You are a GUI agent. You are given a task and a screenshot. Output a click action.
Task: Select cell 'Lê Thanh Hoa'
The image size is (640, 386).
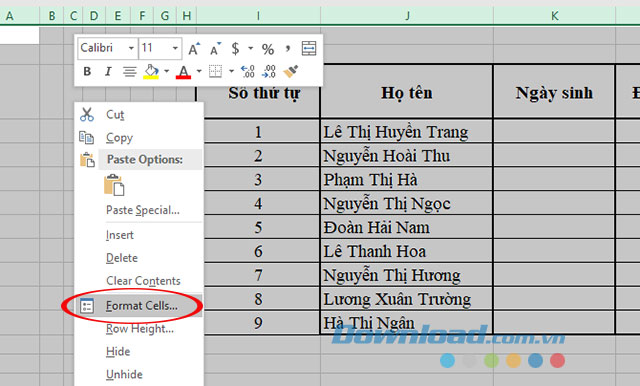[x=407, y=251]
